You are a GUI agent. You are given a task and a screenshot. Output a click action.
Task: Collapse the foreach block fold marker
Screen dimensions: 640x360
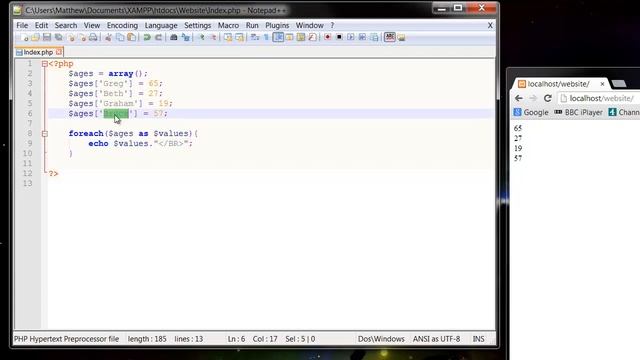(45, 134)
